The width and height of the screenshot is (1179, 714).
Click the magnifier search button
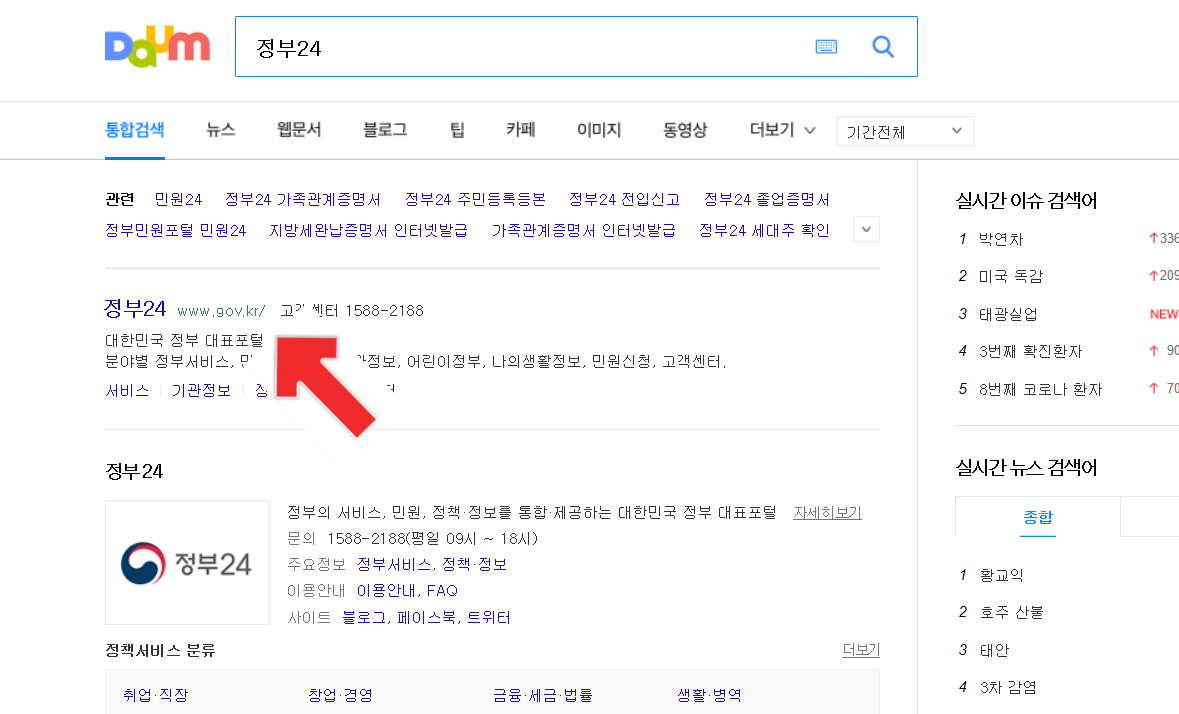(883, 47)
